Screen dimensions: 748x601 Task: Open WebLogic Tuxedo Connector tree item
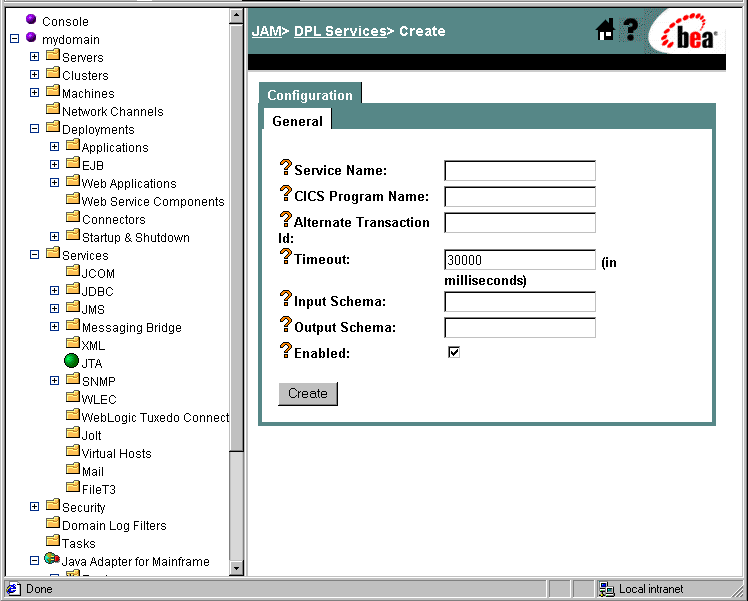[x=155, y=417]
